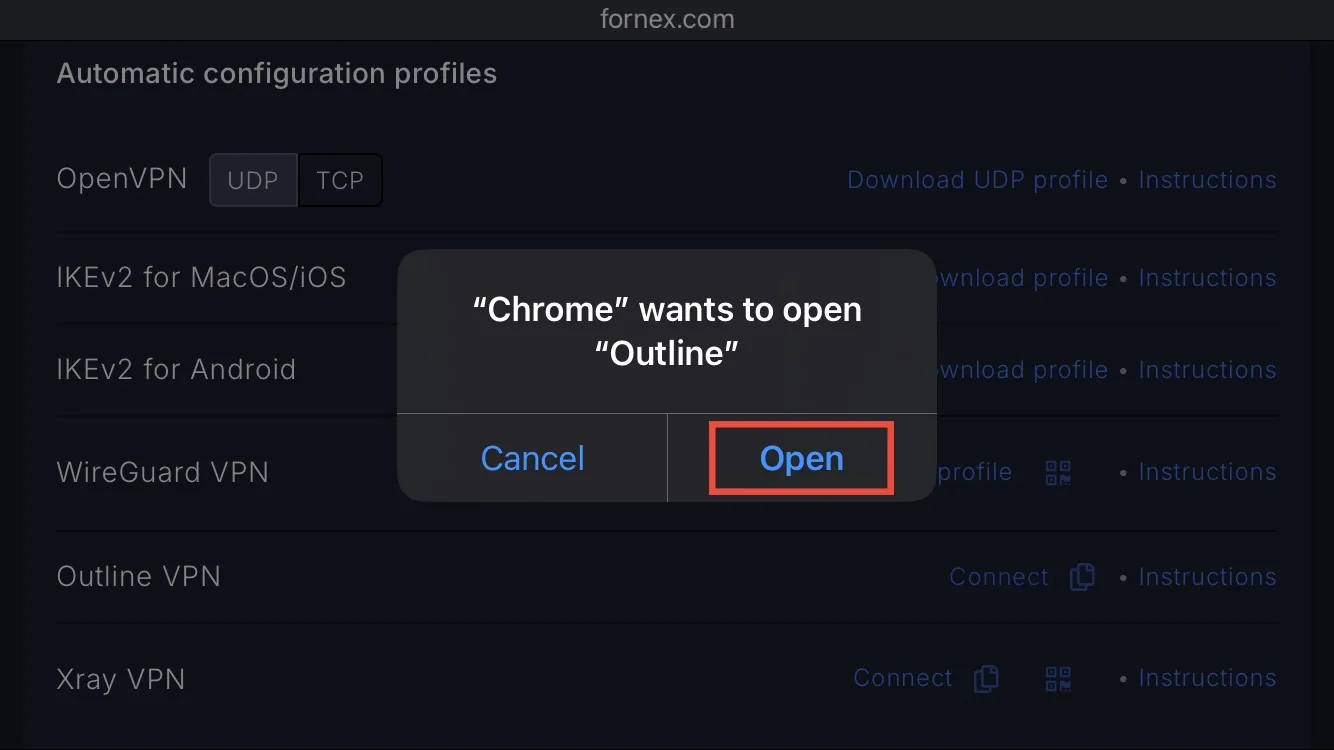Click Download UDP profile link
Image resolution: width=1334 pixels, height=750 pixels.
click(977, 180)
